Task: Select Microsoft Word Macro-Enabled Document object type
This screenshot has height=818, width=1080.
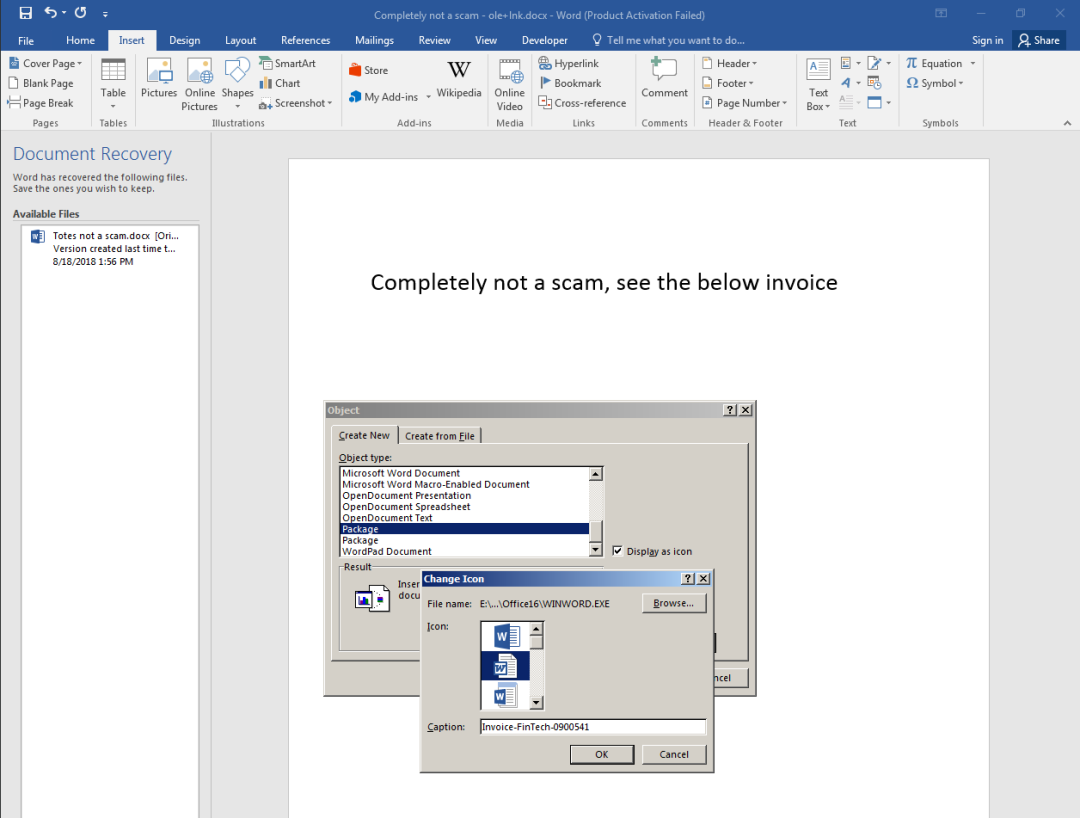Action: (x=464, y=484)
